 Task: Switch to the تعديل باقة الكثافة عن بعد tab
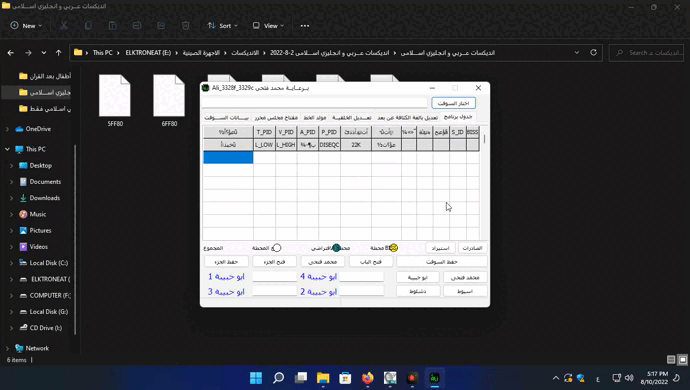(407, 118)
